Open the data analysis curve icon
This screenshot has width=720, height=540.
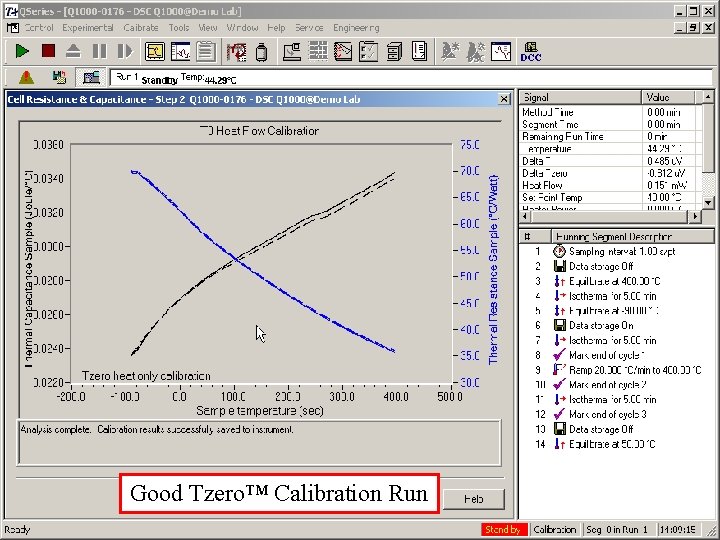coord(501,51)
